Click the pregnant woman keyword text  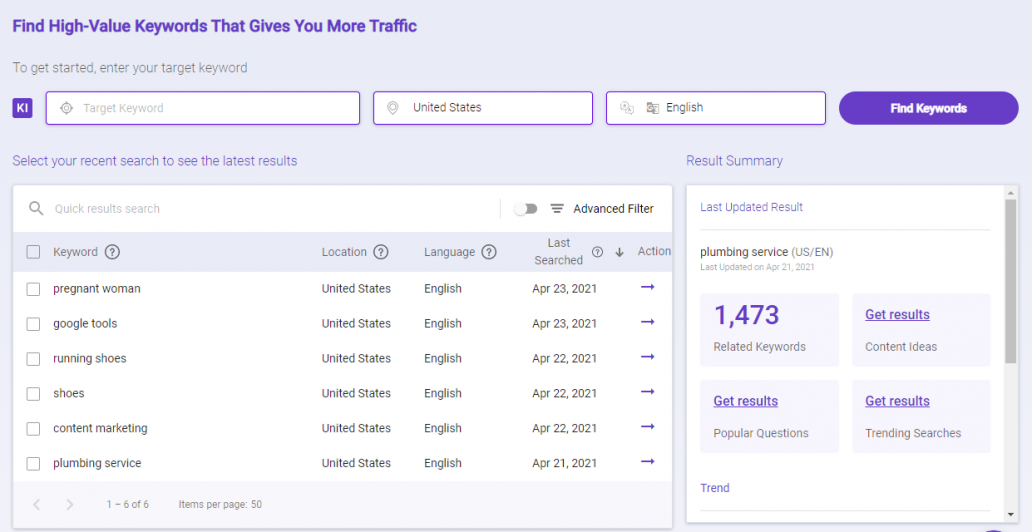pyautogui.click(x=97, y=288)
